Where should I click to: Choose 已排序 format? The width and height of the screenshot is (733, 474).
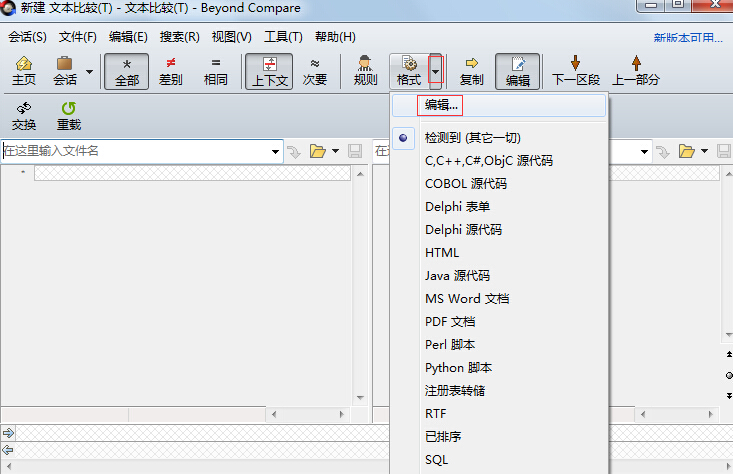[499, 436]
